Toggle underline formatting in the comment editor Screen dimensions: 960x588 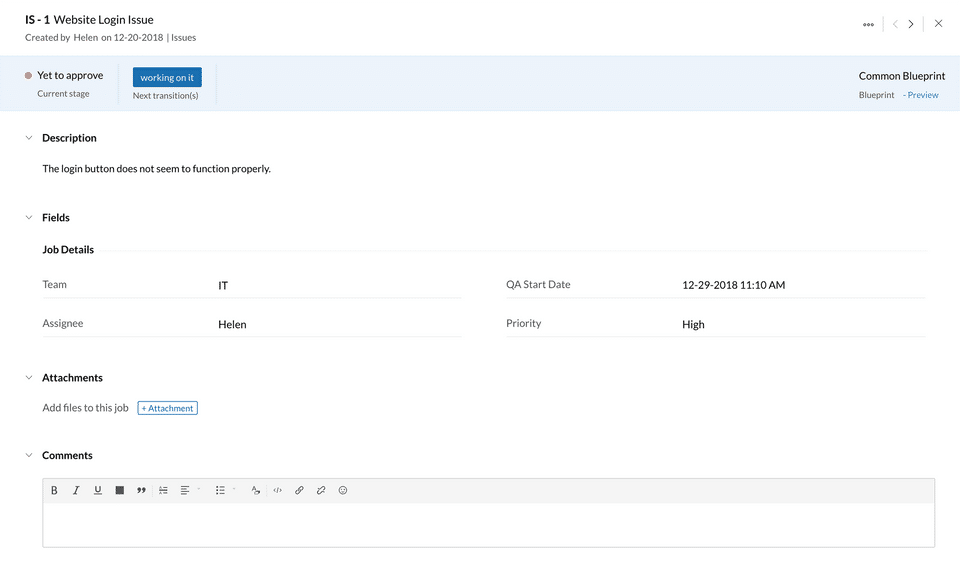click(x=97, y=490)
